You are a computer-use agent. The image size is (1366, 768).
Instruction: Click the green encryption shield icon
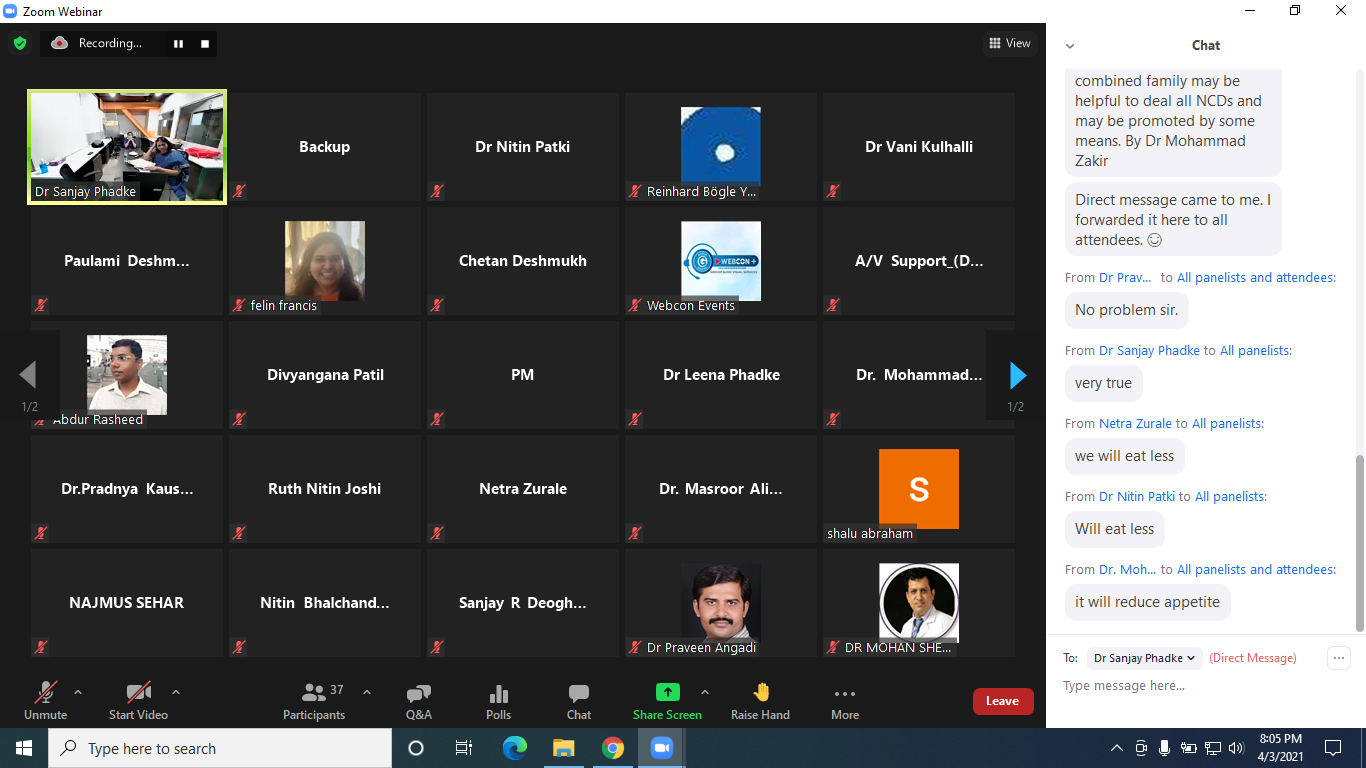[x=20, y=43]
